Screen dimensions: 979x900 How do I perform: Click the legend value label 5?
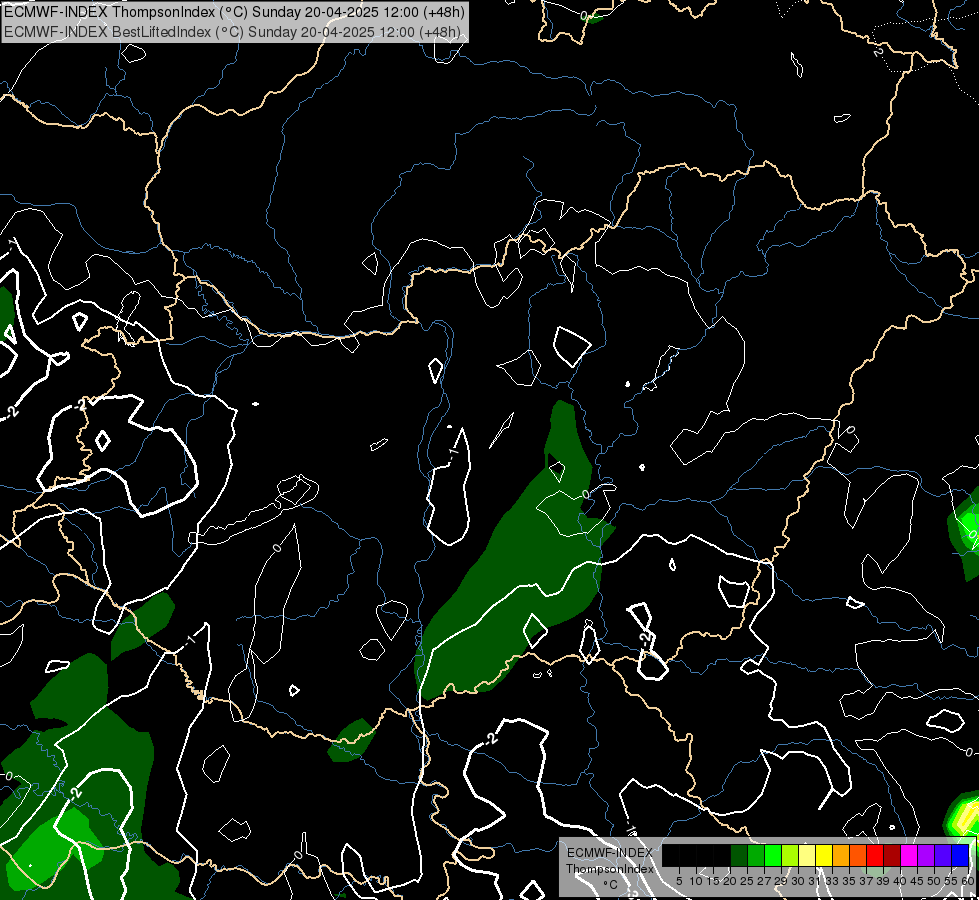679,881
